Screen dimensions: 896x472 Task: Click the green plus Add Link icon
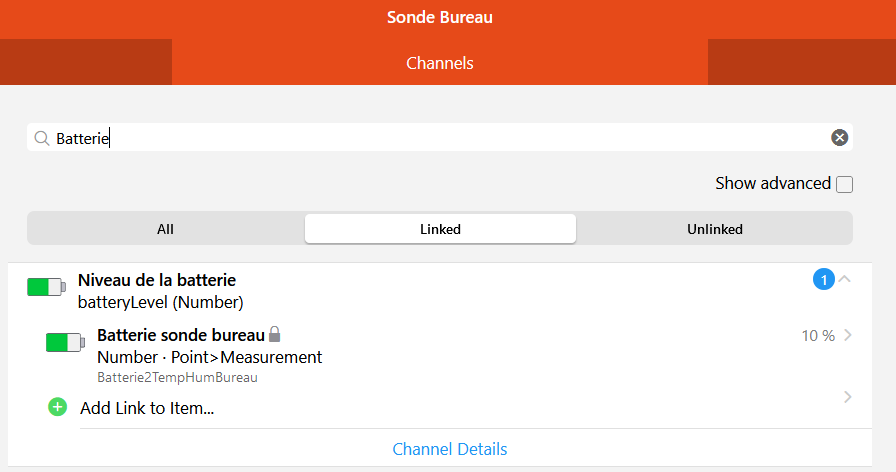pos(57,407)
